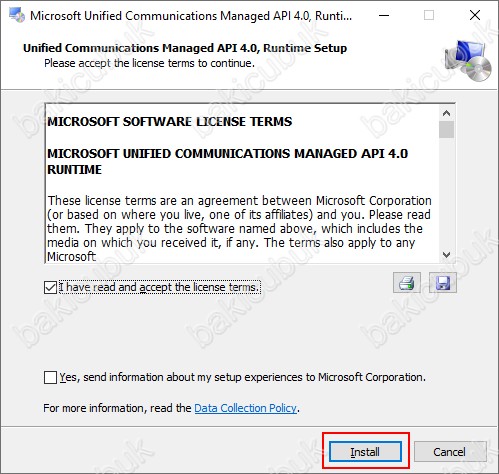The image size is (499, 474).
Task: Click the disabled maximize button
Action: [429, 15]
